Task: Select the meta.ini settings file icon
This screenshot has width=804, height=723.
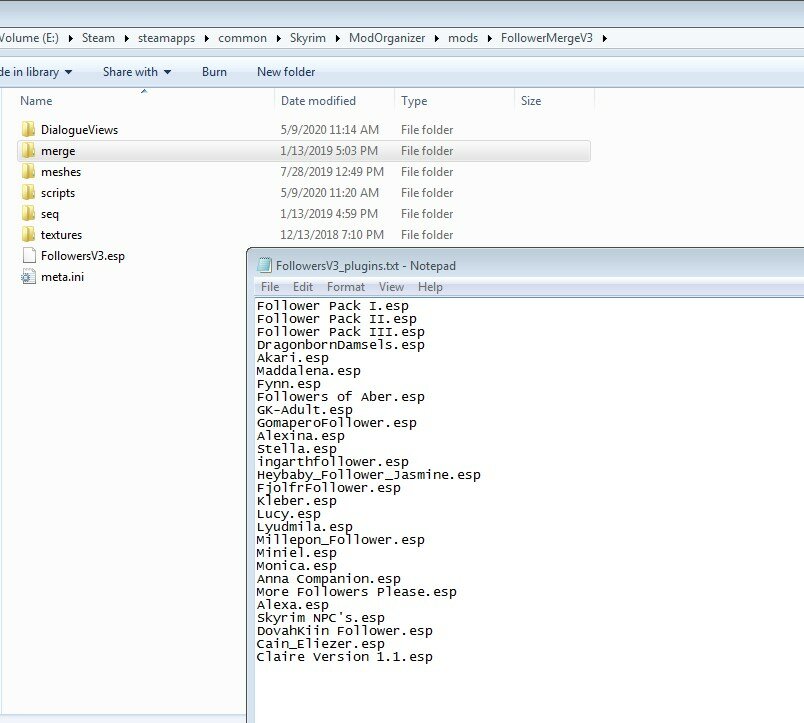Action: 28,277
